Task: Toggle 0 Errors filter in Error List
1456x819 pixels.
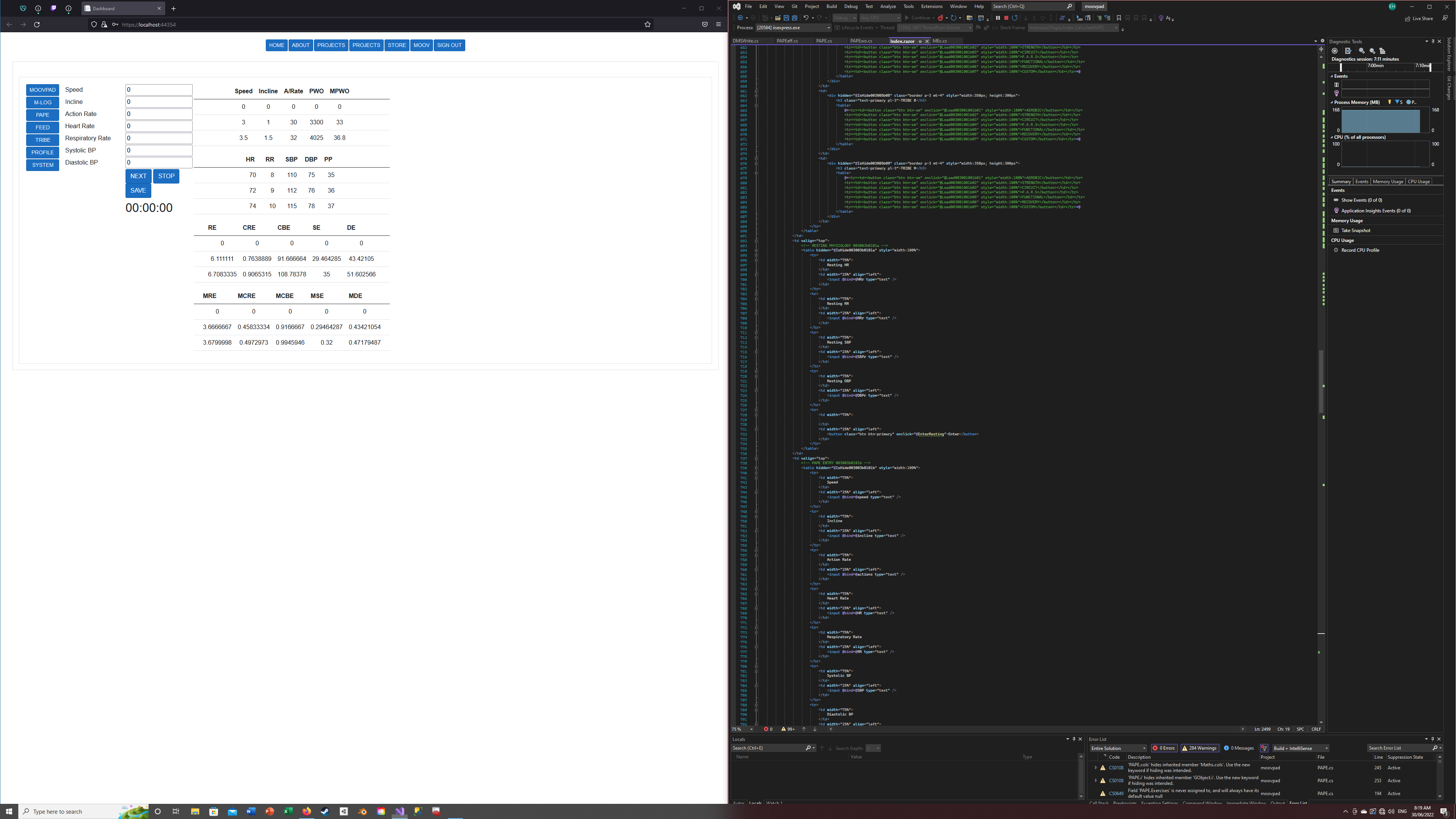Action: point(1164,748)
